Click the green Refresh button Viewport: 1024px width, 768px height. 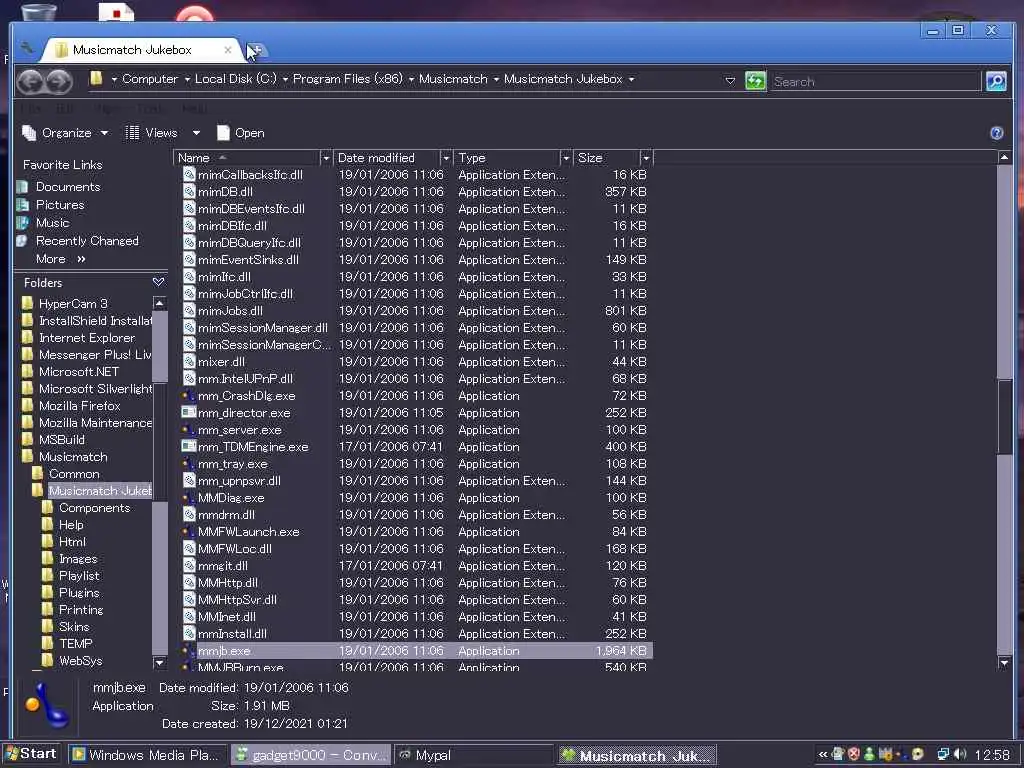[755, 81]
